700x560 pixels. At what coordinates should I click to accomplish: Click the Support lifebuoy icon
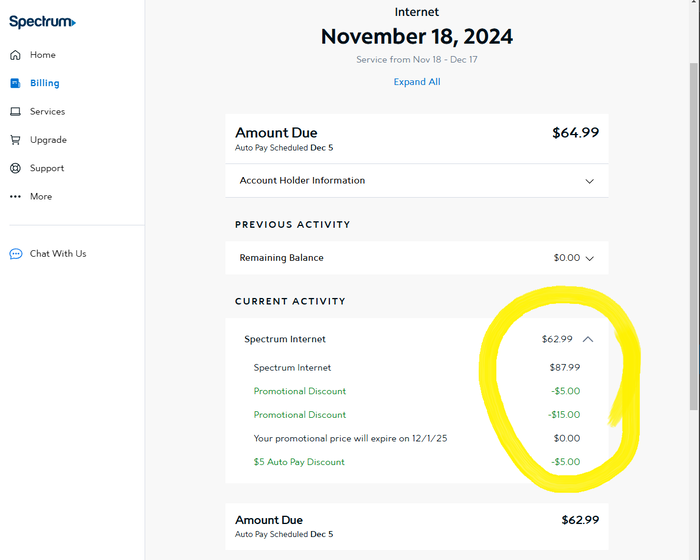point(15,168)
